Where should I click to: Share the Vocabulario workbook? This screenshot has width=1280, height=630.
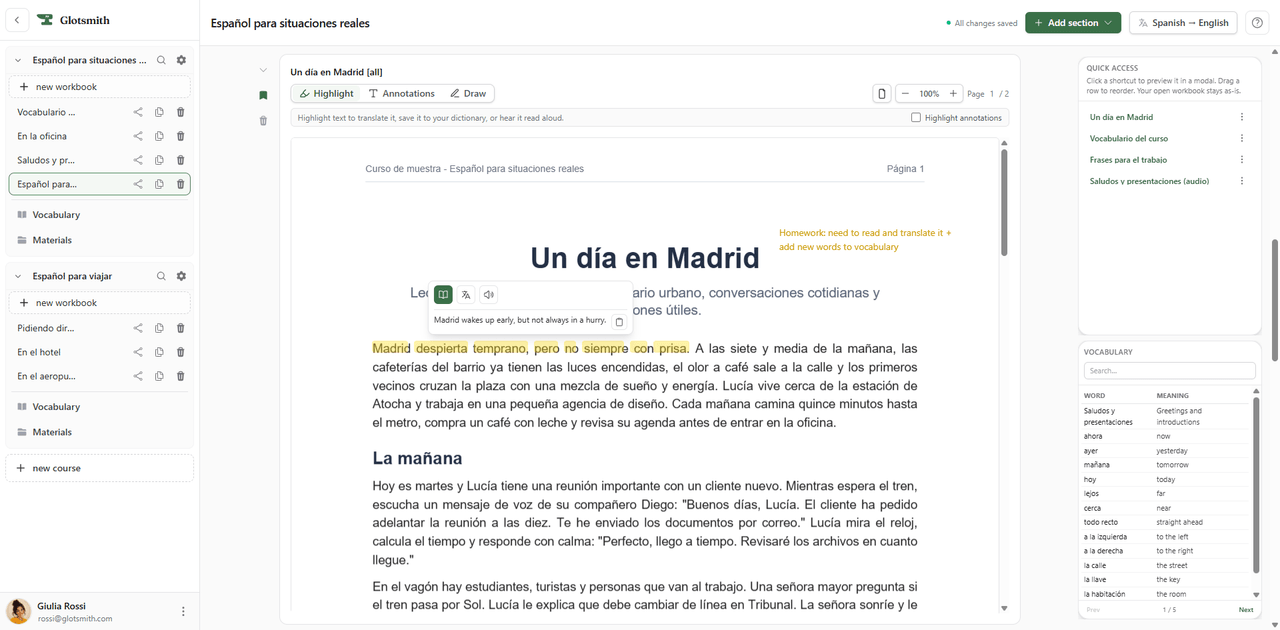tap(138, 112)
